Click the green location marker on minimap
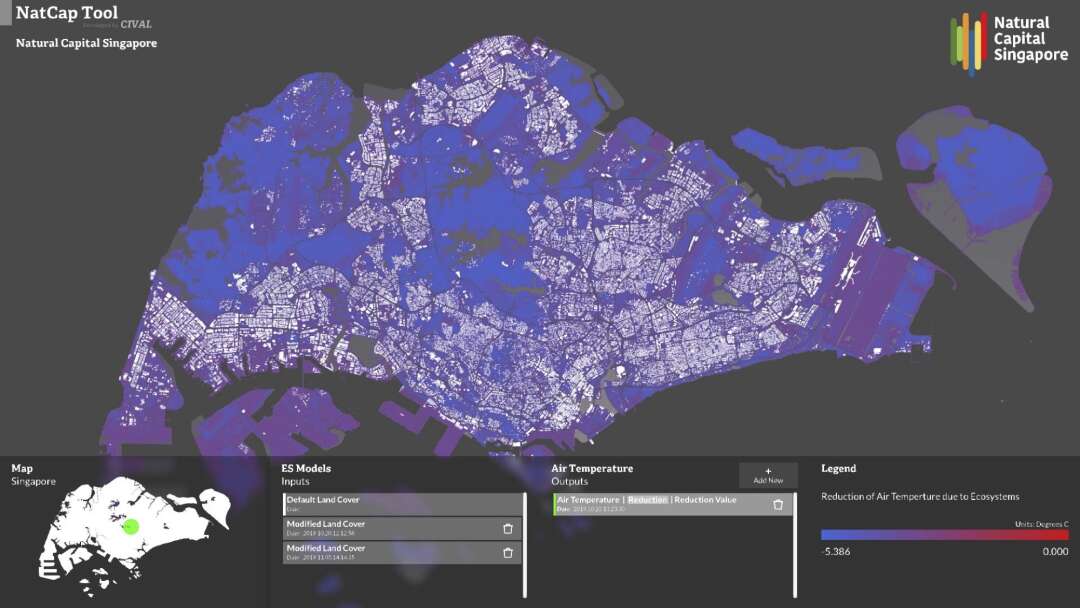The width and height of the screenshot is (1080, 608). pyautogui.click(x=128, y=526)
